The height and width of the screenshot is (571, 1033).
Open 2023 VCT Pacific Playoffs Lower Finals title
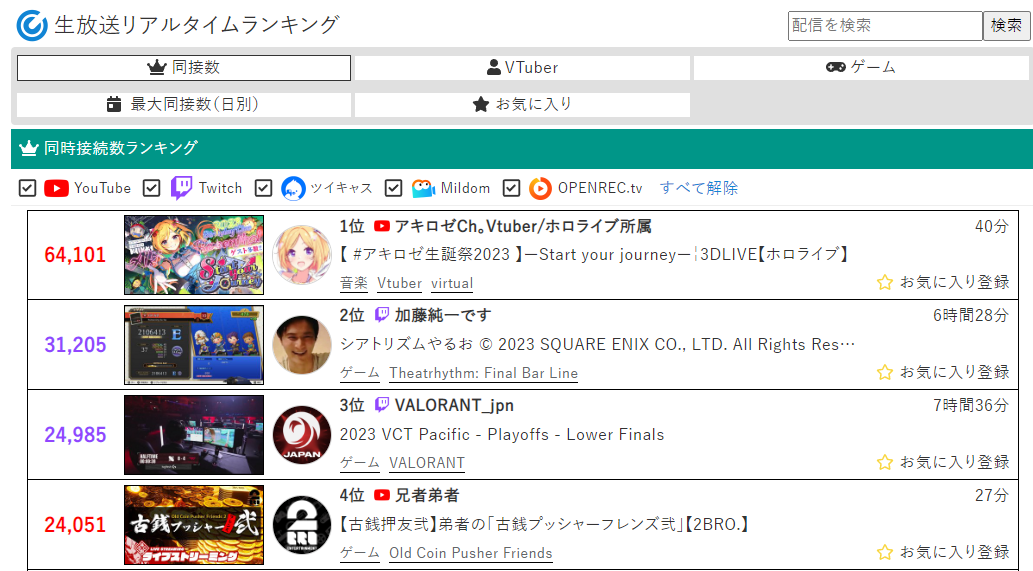click(x=502, y=435)
